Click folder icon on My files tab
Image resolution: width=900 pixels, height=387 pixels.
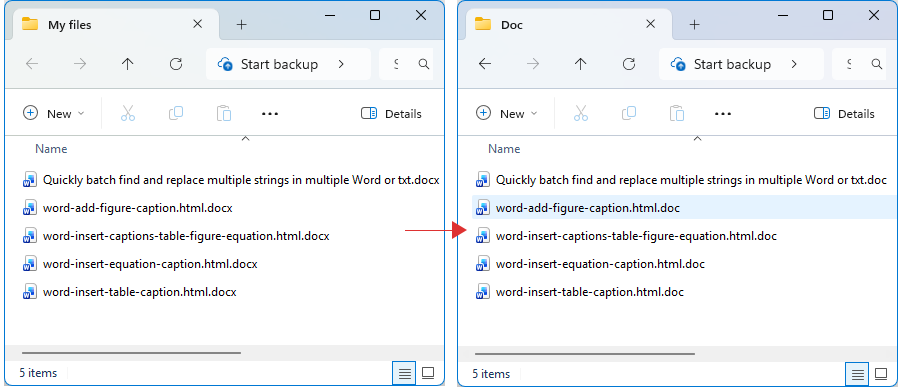pyautogui.click(x=30, y=24)
